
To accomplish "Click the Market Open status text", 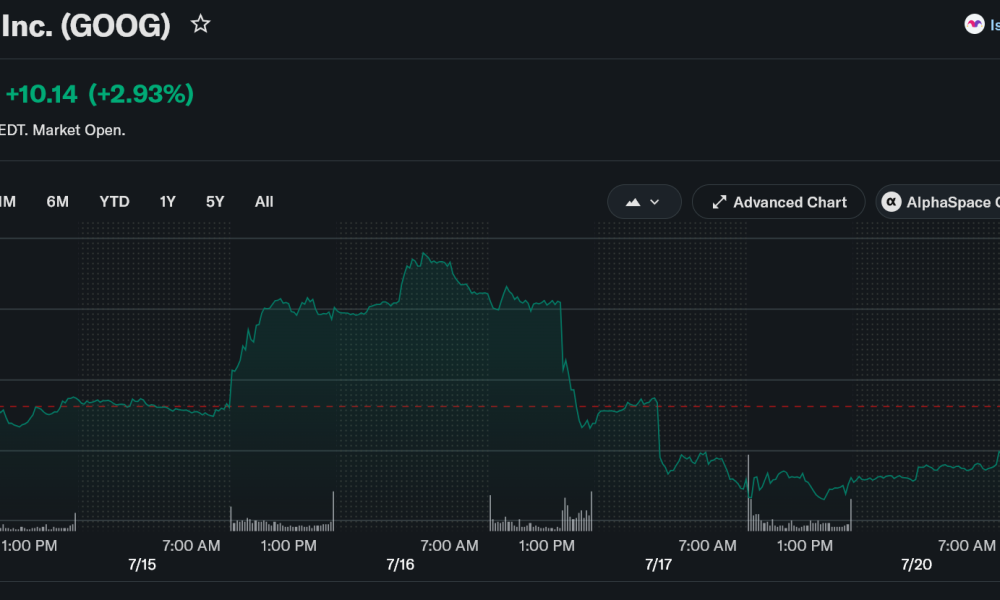I will pyautogui.click(x=79, y=130).
